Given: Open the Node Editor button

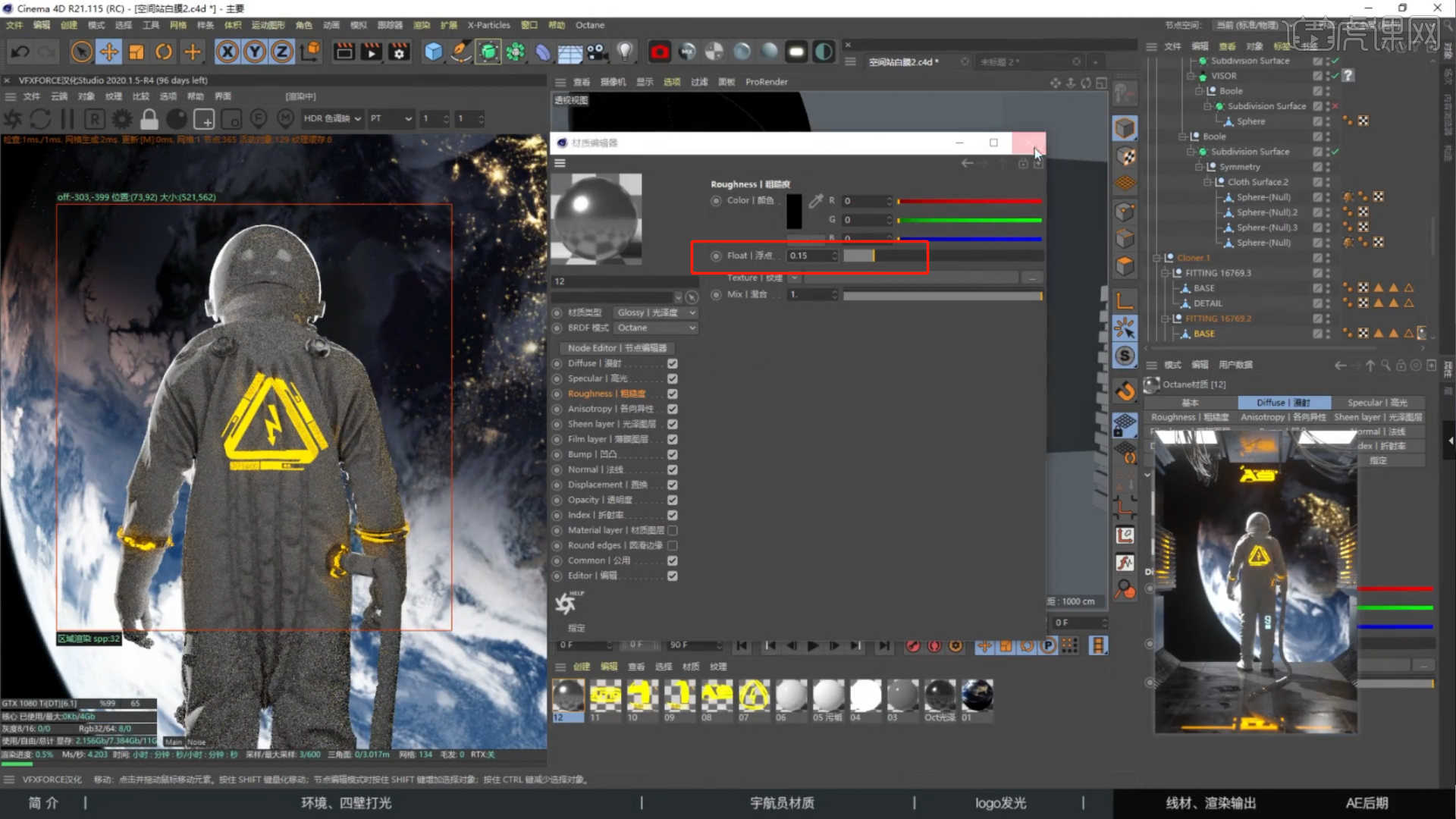Looking at the screenshot, I should click(617, 348).
